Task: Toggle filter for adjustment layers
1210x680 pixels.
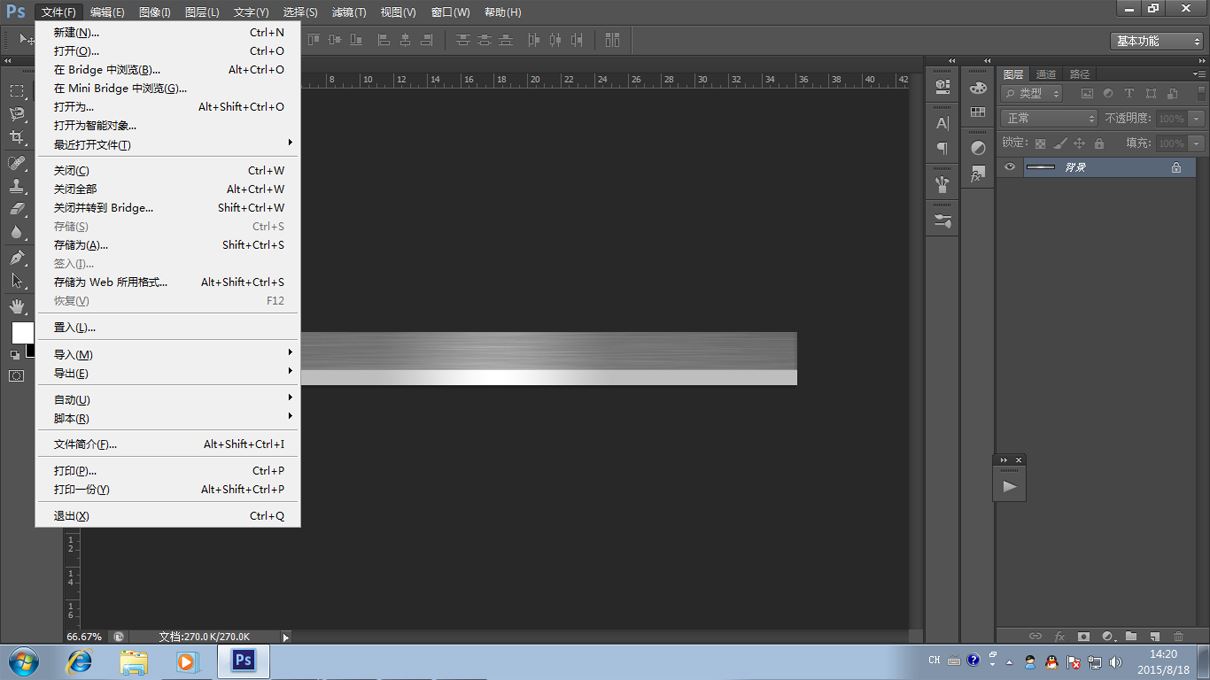Action: pyautogui.click(x=1108, y=93)
